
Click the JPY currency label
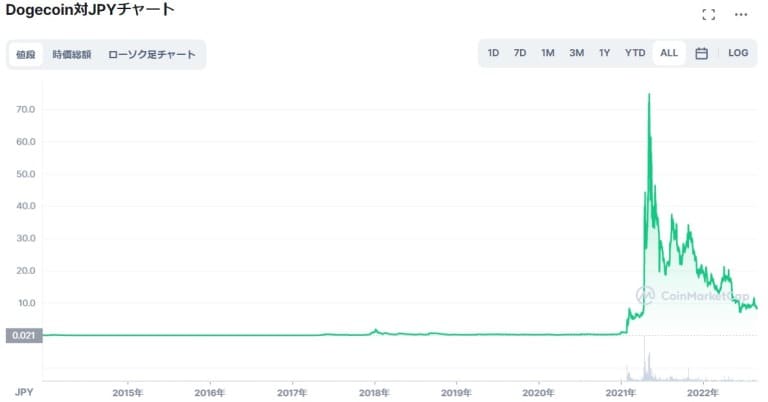(24, 392)
